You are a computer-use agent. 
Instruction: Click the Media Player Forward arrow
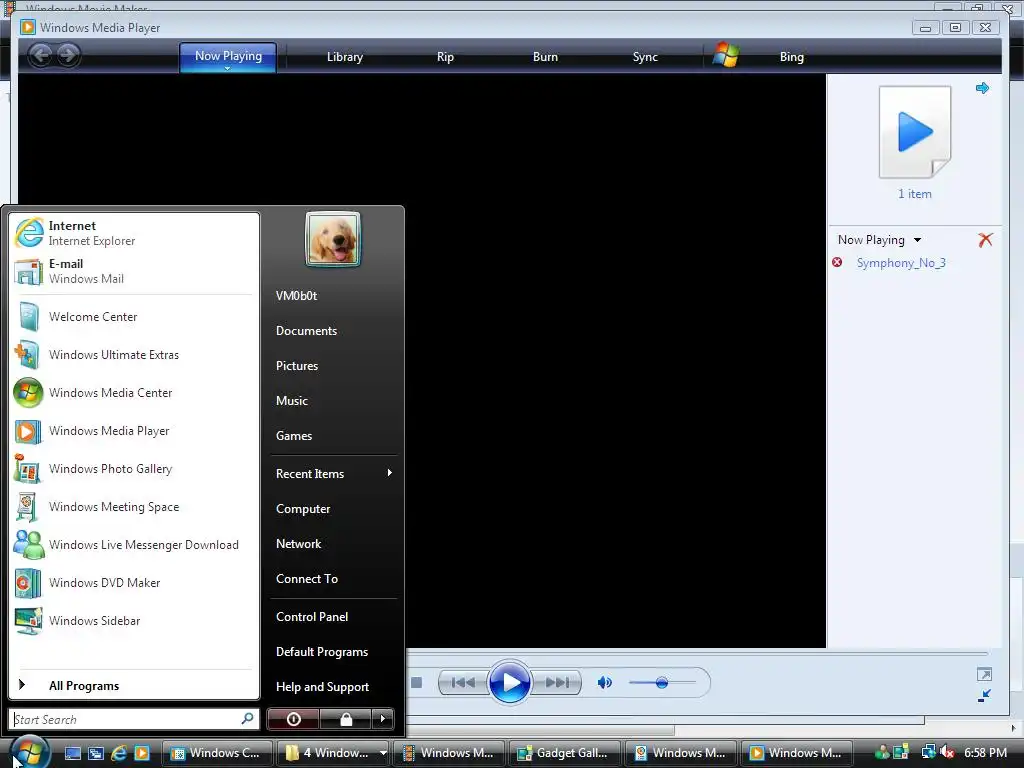67,55
